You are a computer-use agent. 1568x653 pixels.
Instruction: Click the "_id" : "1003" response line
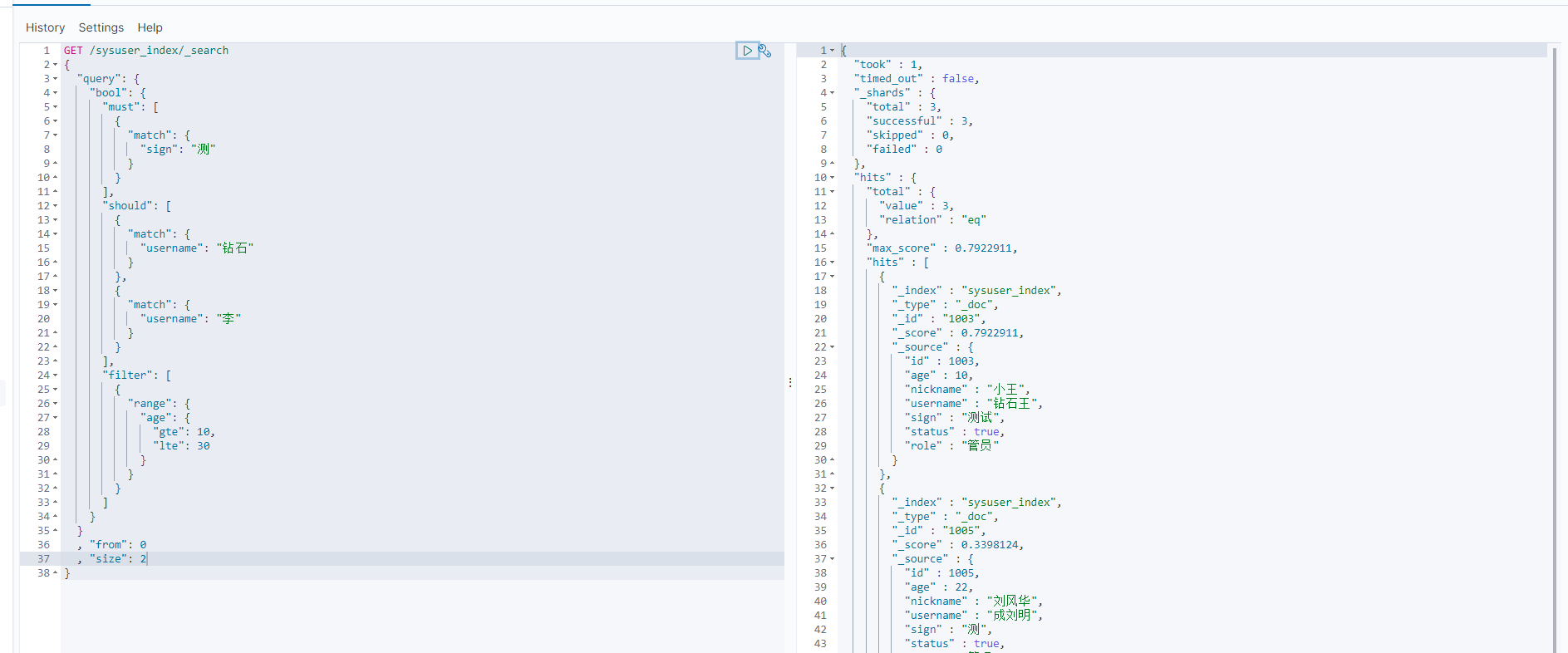point(939,319)
